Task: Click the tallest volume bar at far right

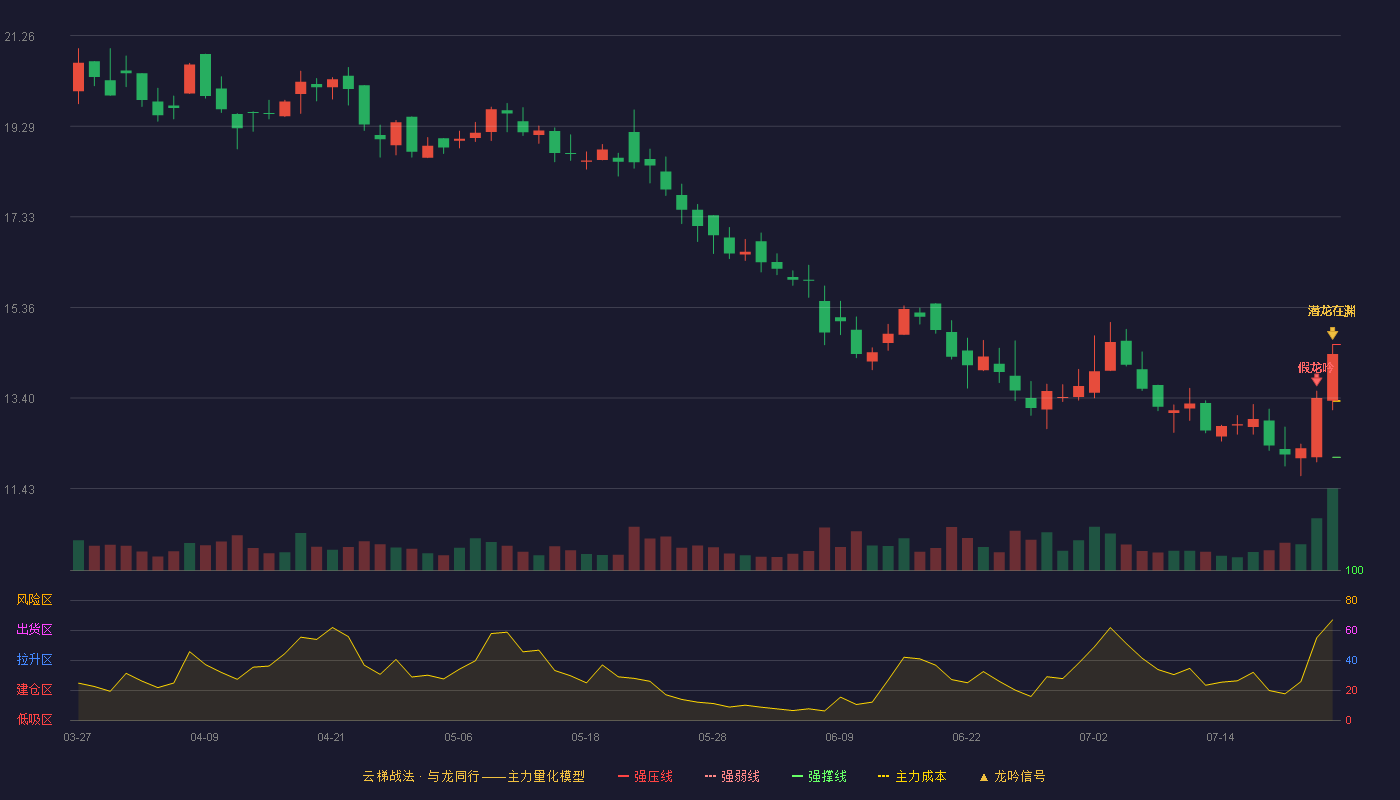Action: [x=1332, y=529]
